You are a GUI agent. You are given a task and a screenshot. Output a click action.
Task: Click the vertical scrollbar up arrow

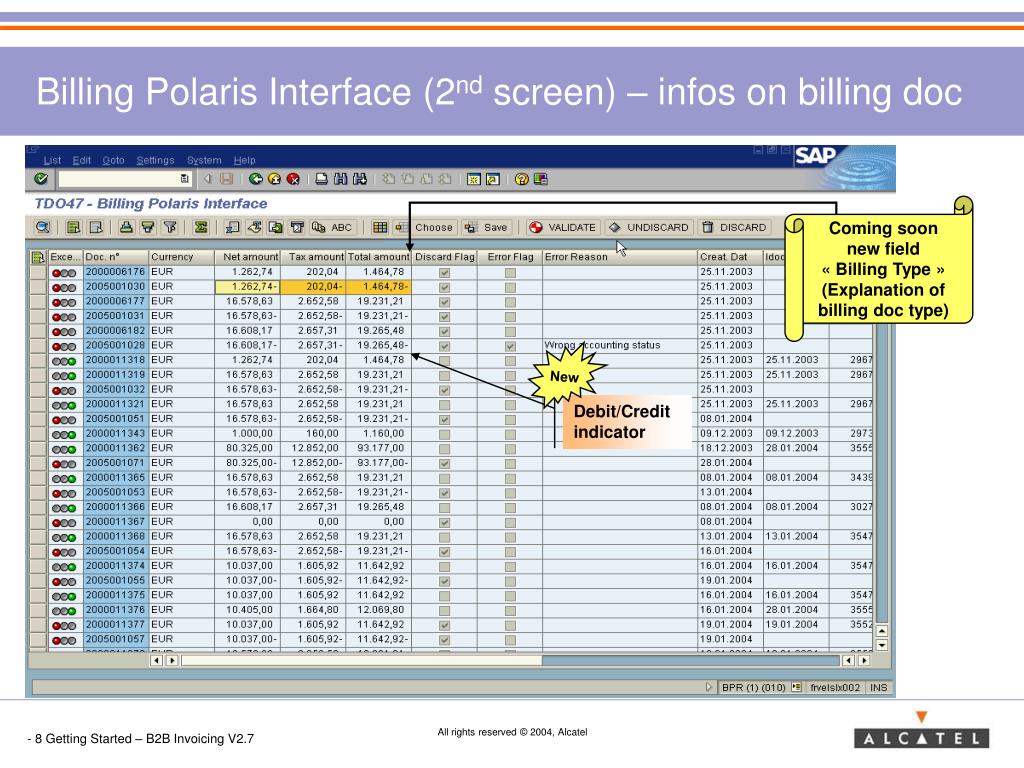pyautogui.click(x=882, y=631)
